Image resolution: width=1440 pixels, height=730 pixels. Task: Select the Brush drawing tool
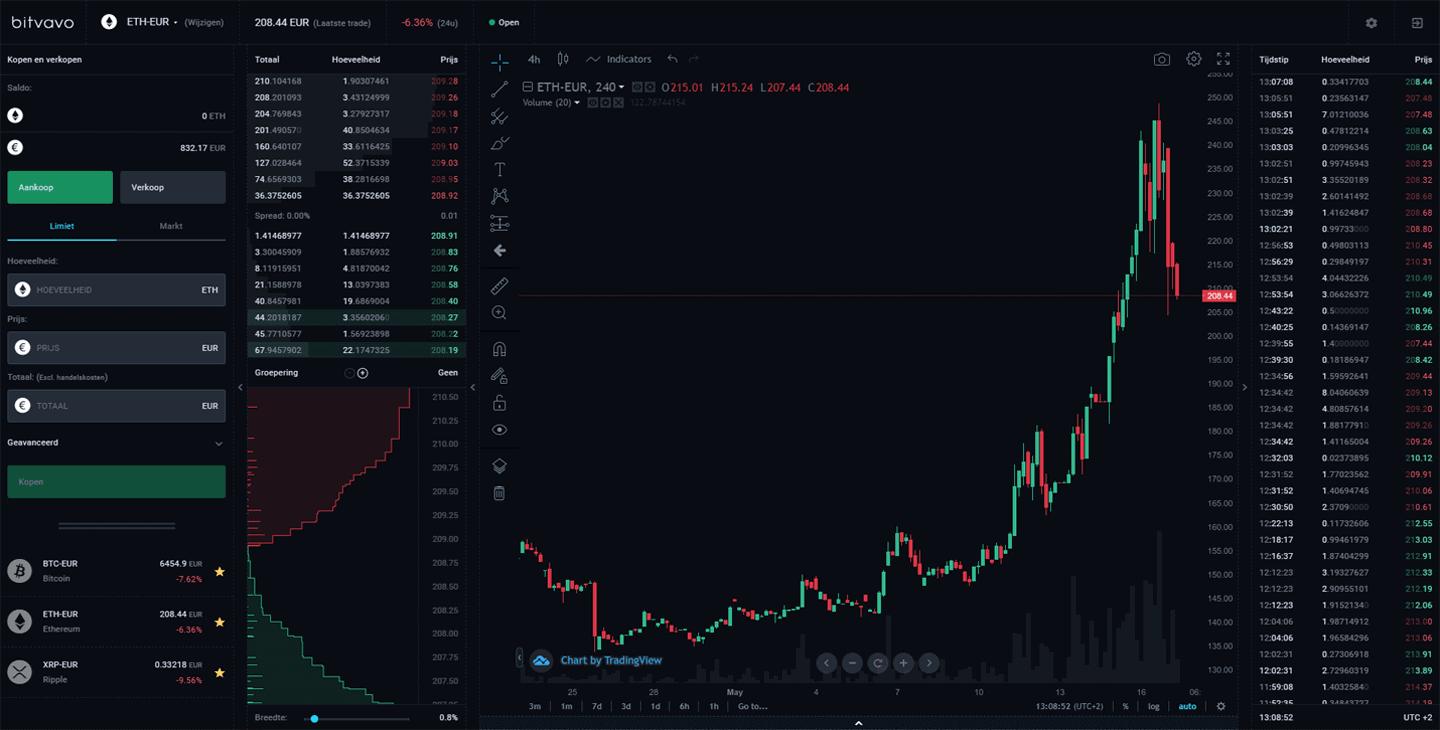pos(499,143)
